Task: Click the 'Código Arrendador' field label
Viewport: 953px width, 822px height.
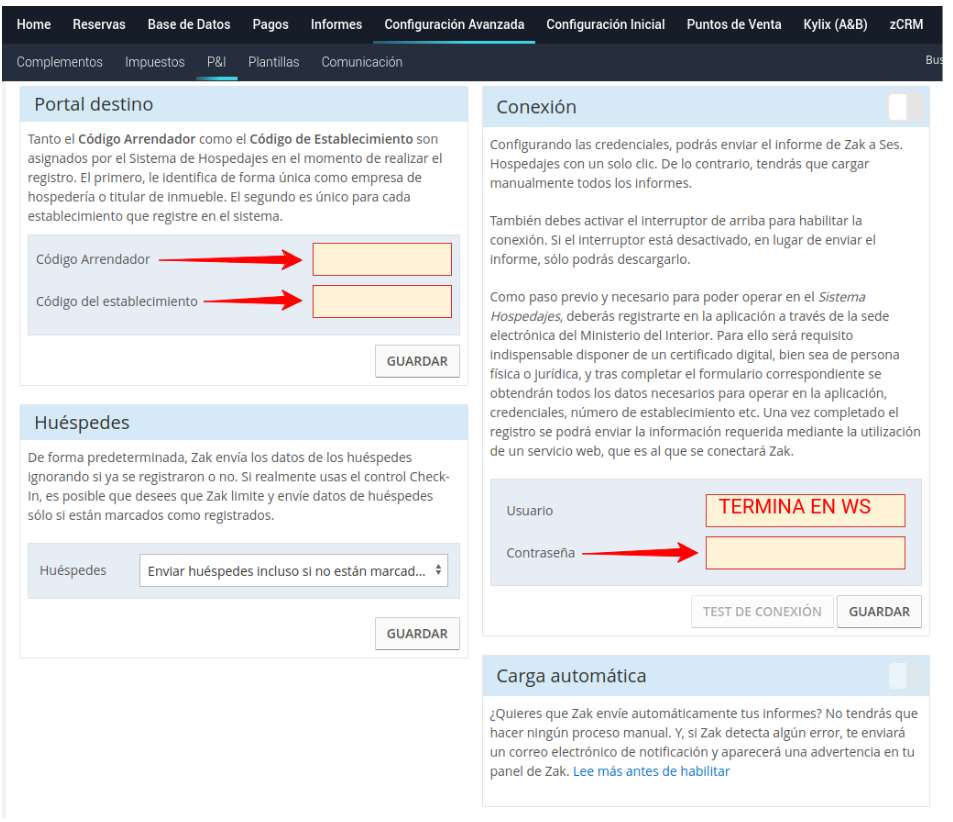Action: tap(93, 260)
